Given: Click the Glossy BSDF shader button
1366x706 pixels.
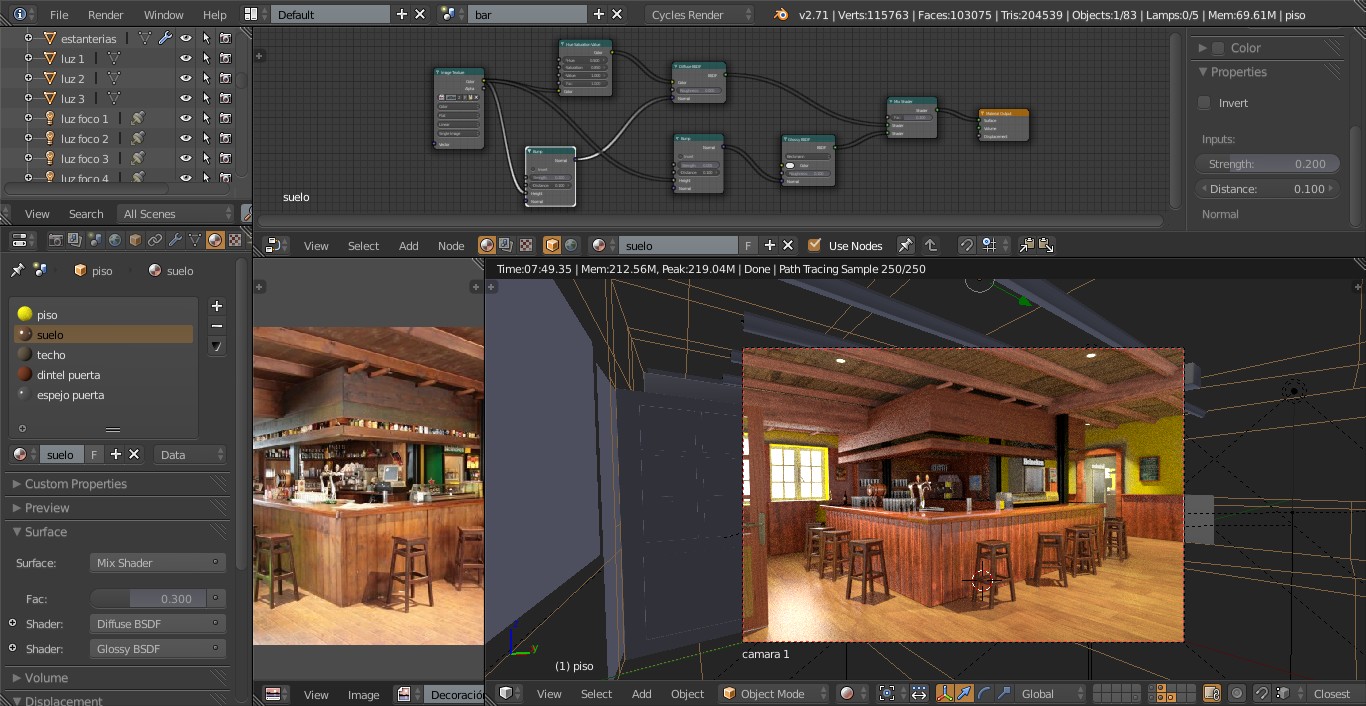Looking at the screenshot, I should (157, 649).
